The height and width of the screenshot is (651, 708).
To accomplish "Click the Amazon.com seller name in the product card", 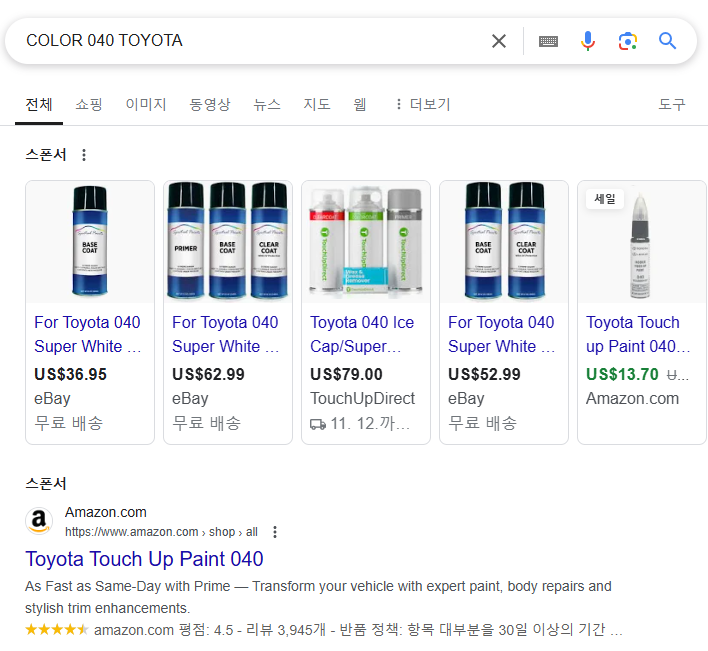I will coord(632,399).
